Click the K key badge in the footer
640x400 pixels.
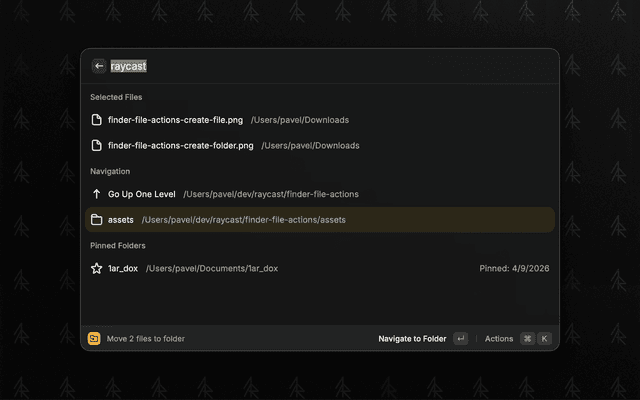pos(545,339)
